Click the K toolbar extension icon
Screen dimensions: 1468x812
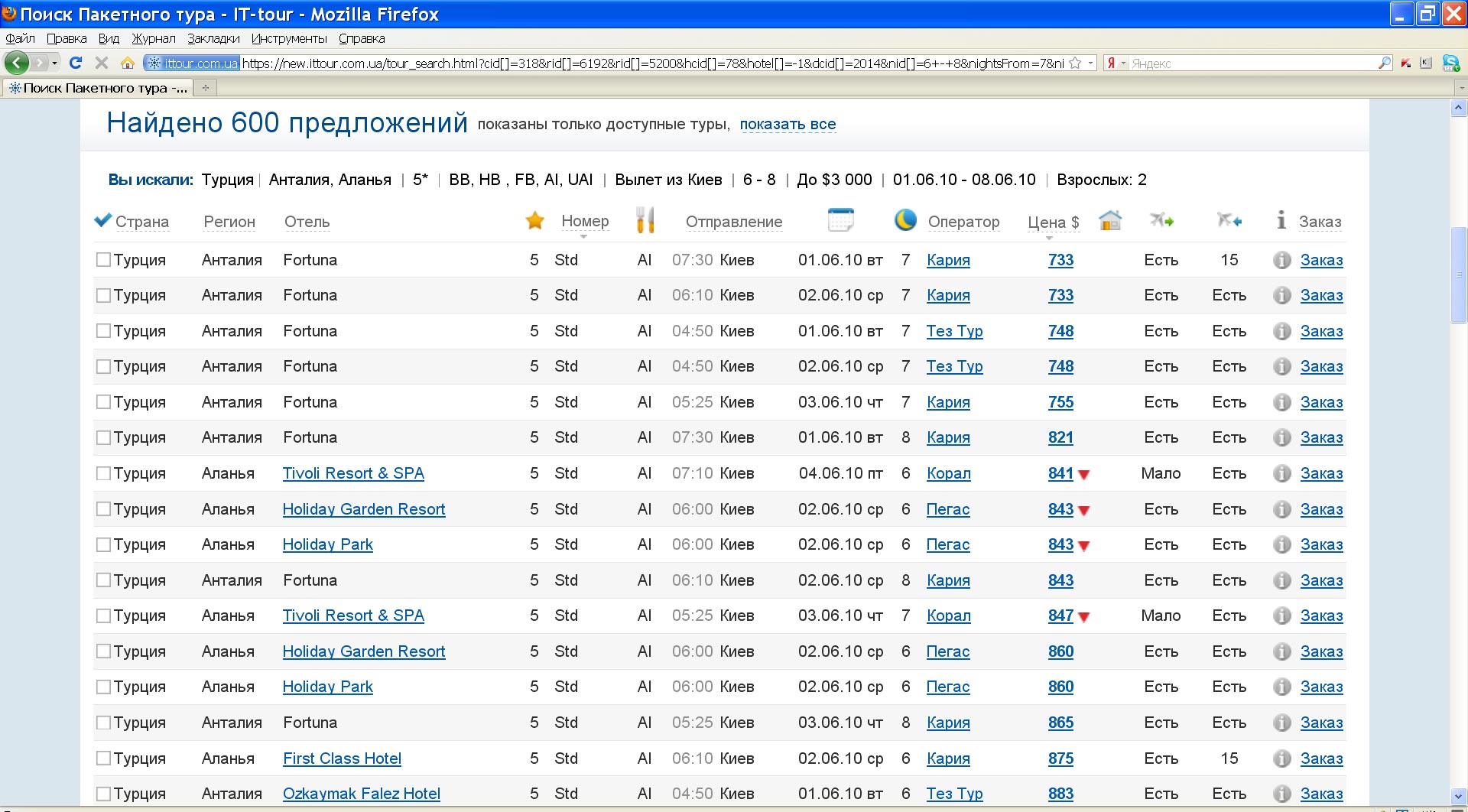1426,63
